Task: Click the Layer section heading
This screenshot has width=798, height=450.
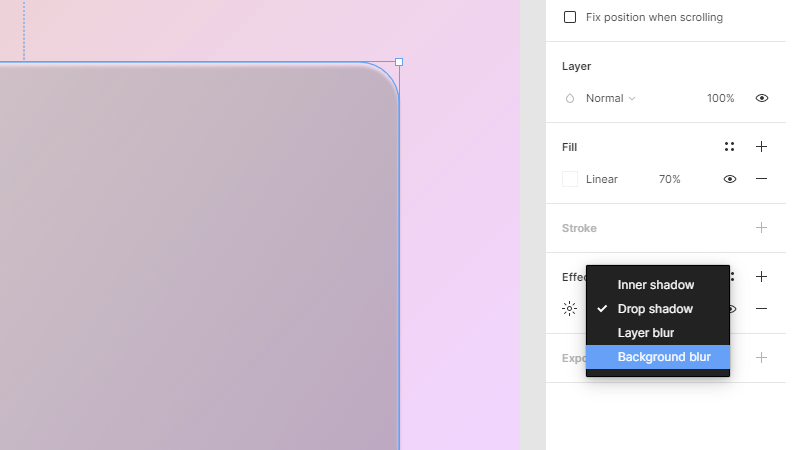Action: pos(577,66)
